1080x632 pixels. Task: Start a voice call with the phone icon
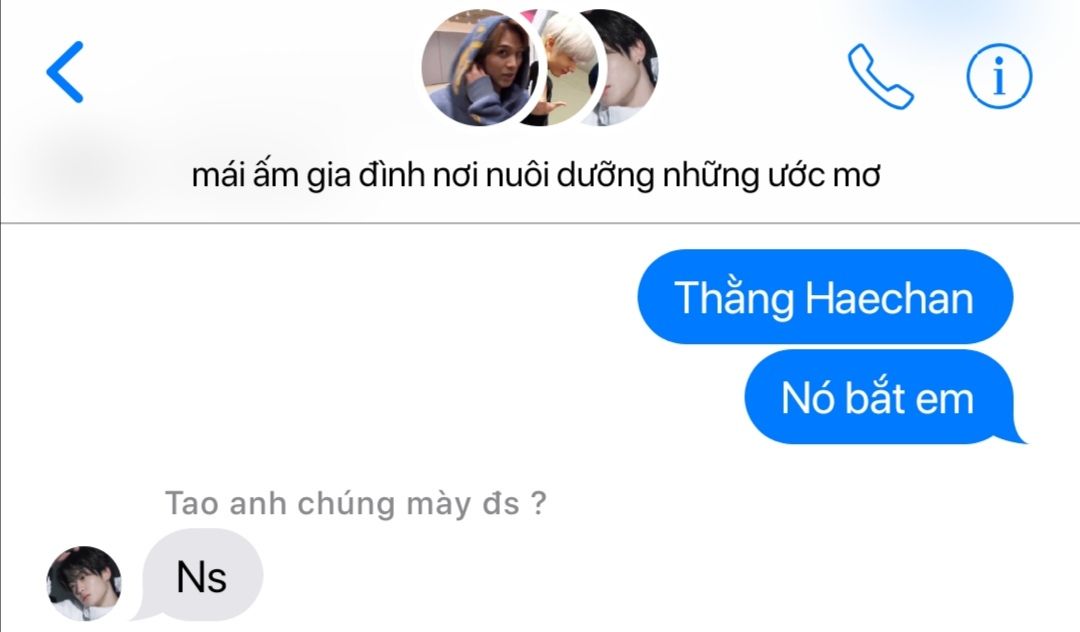880,76
